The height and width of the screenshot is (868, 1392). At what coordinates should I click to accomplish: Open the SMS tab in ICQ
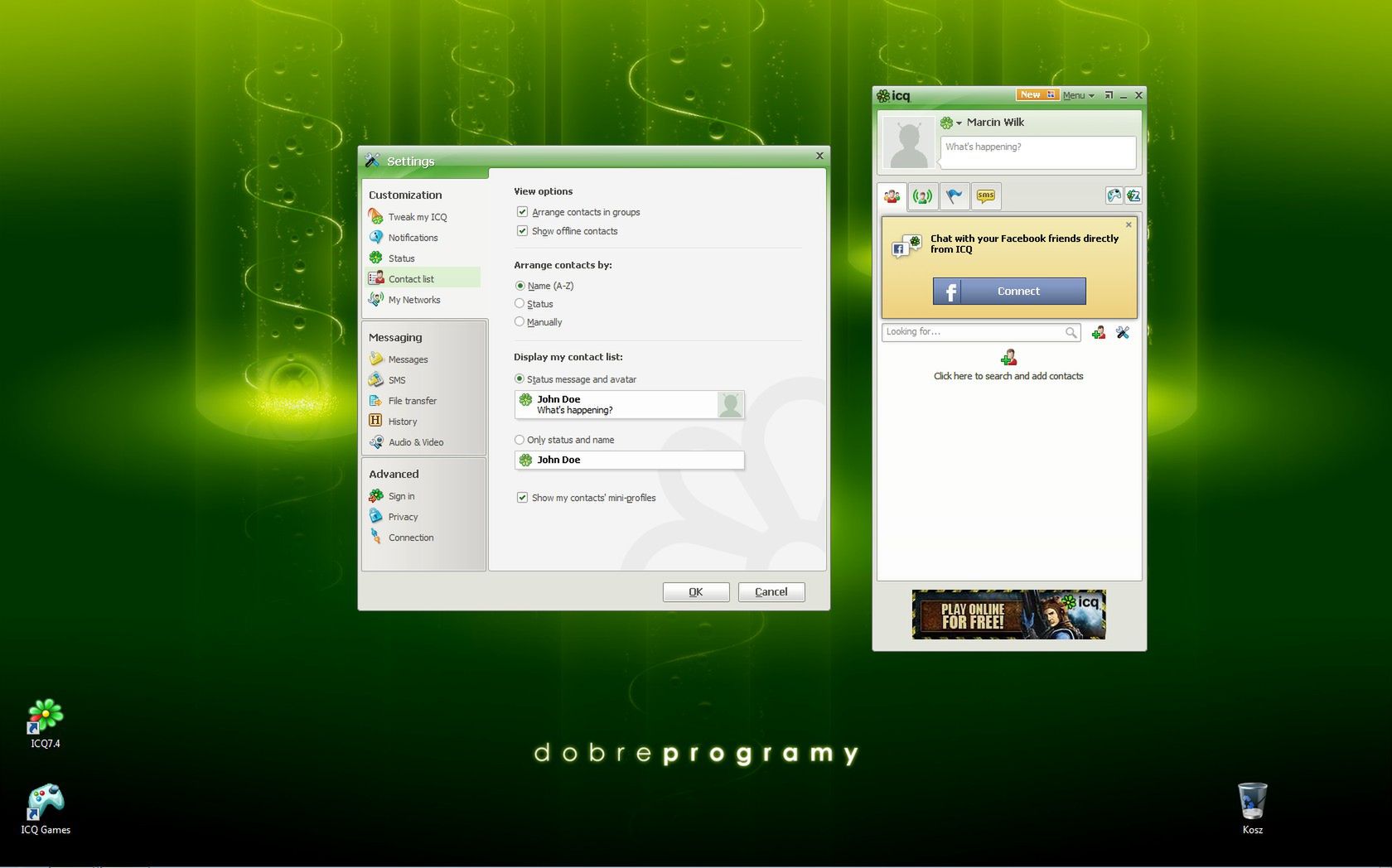point(986,196)
